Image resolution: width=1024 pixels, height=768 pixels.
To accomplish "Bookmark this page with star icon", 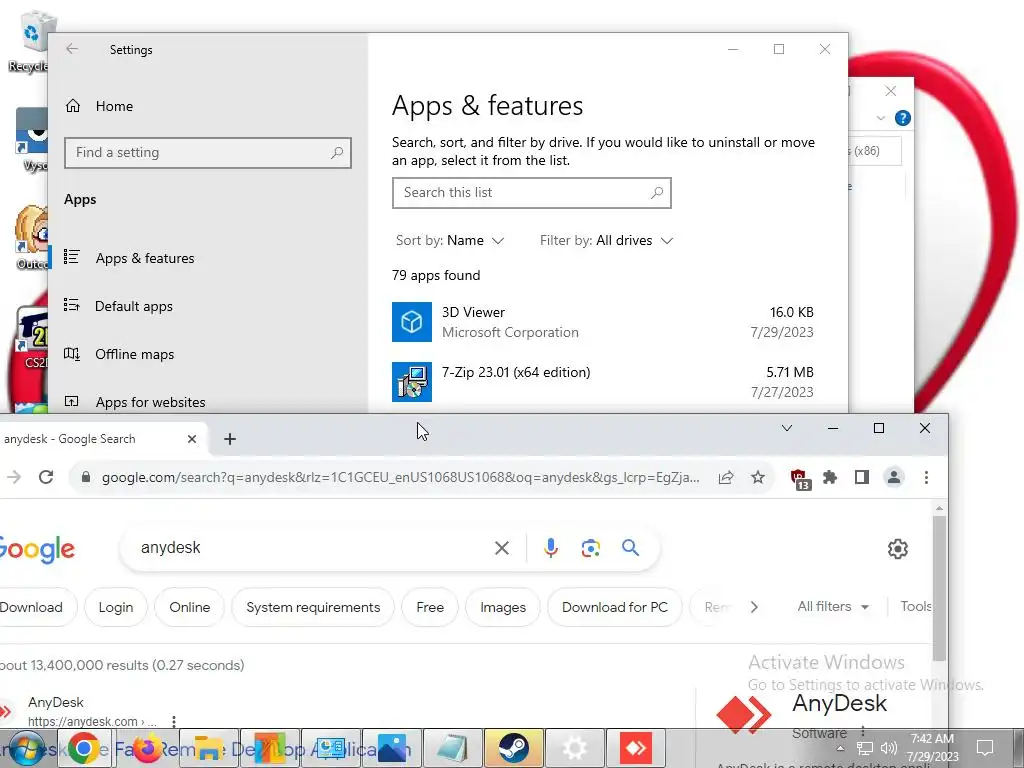I will [758, 477].
